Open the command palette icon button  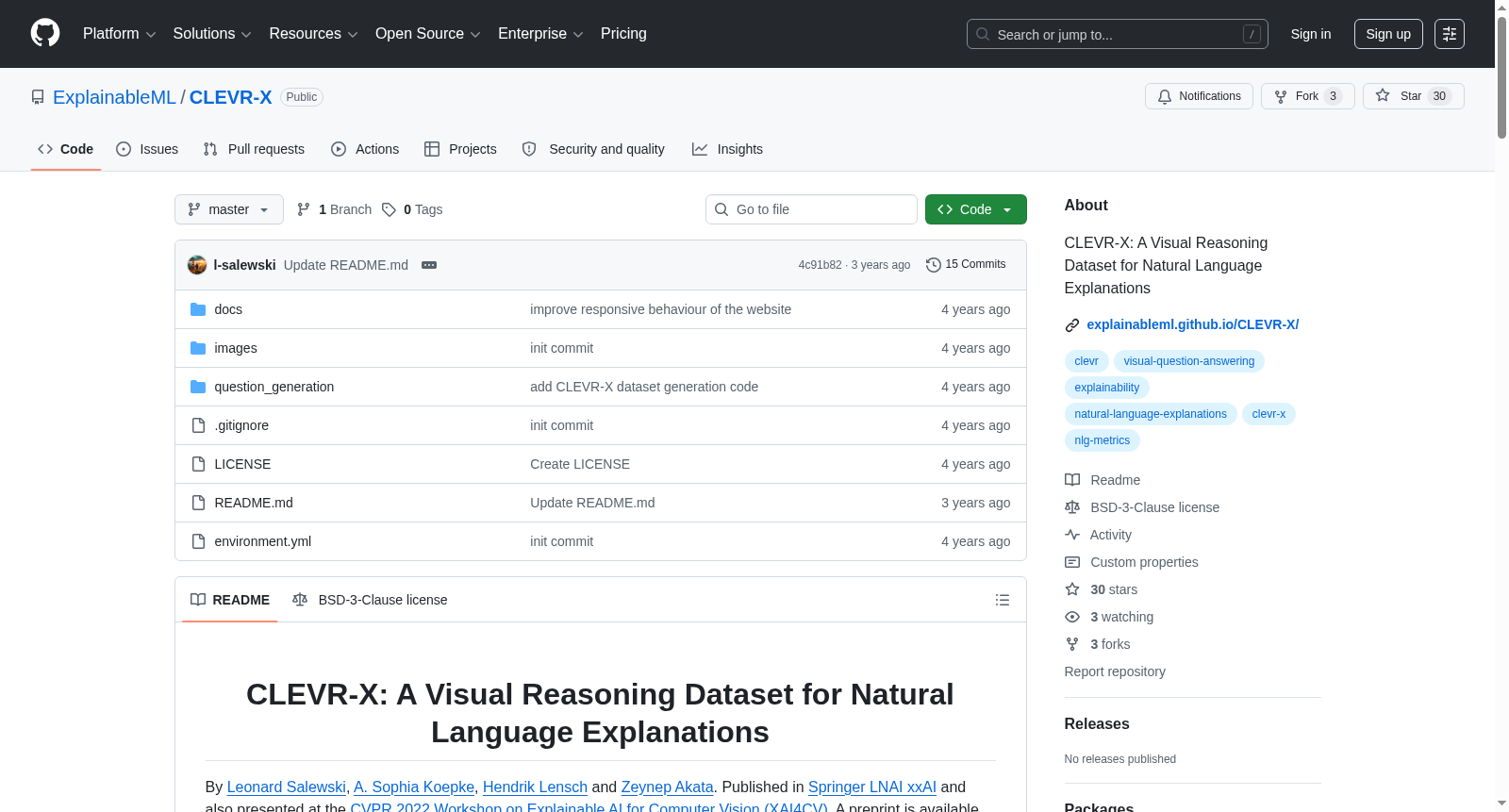pos(1450,34)
